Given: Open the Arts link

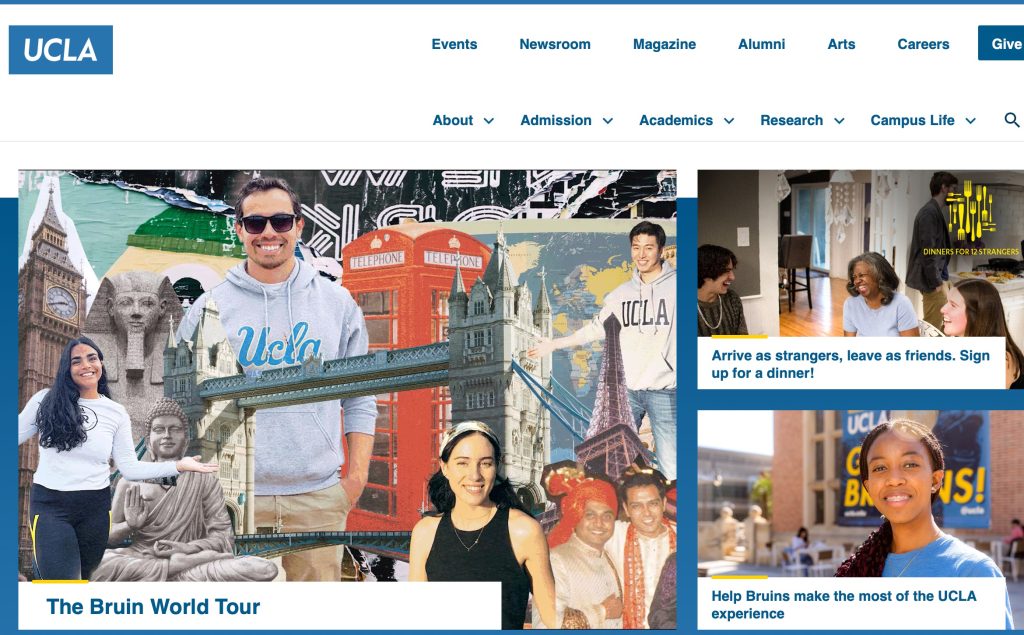Looking at the screenshot, I should pyautogui.click(x=841, y=44).
